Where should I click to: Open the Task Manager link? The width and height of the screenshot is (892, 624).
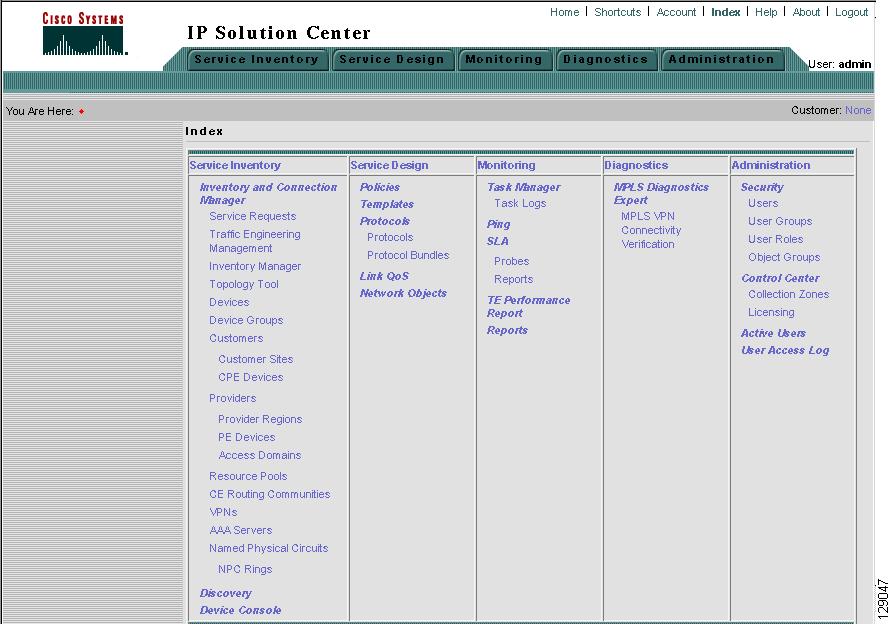pyautogui.click(x=523, y=187)
